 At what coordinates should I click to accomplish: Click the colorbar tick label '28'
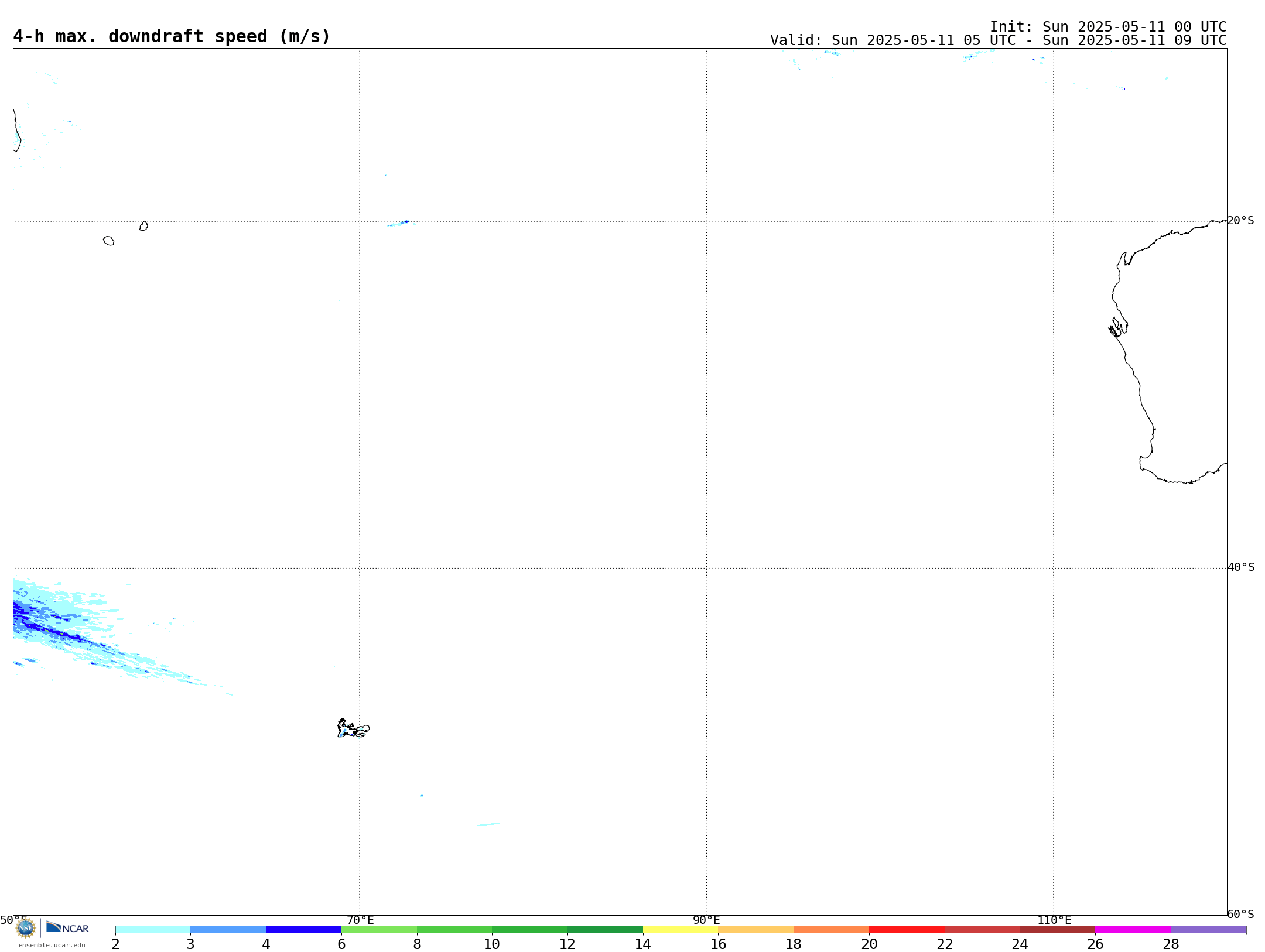[x=1171, y=944]
